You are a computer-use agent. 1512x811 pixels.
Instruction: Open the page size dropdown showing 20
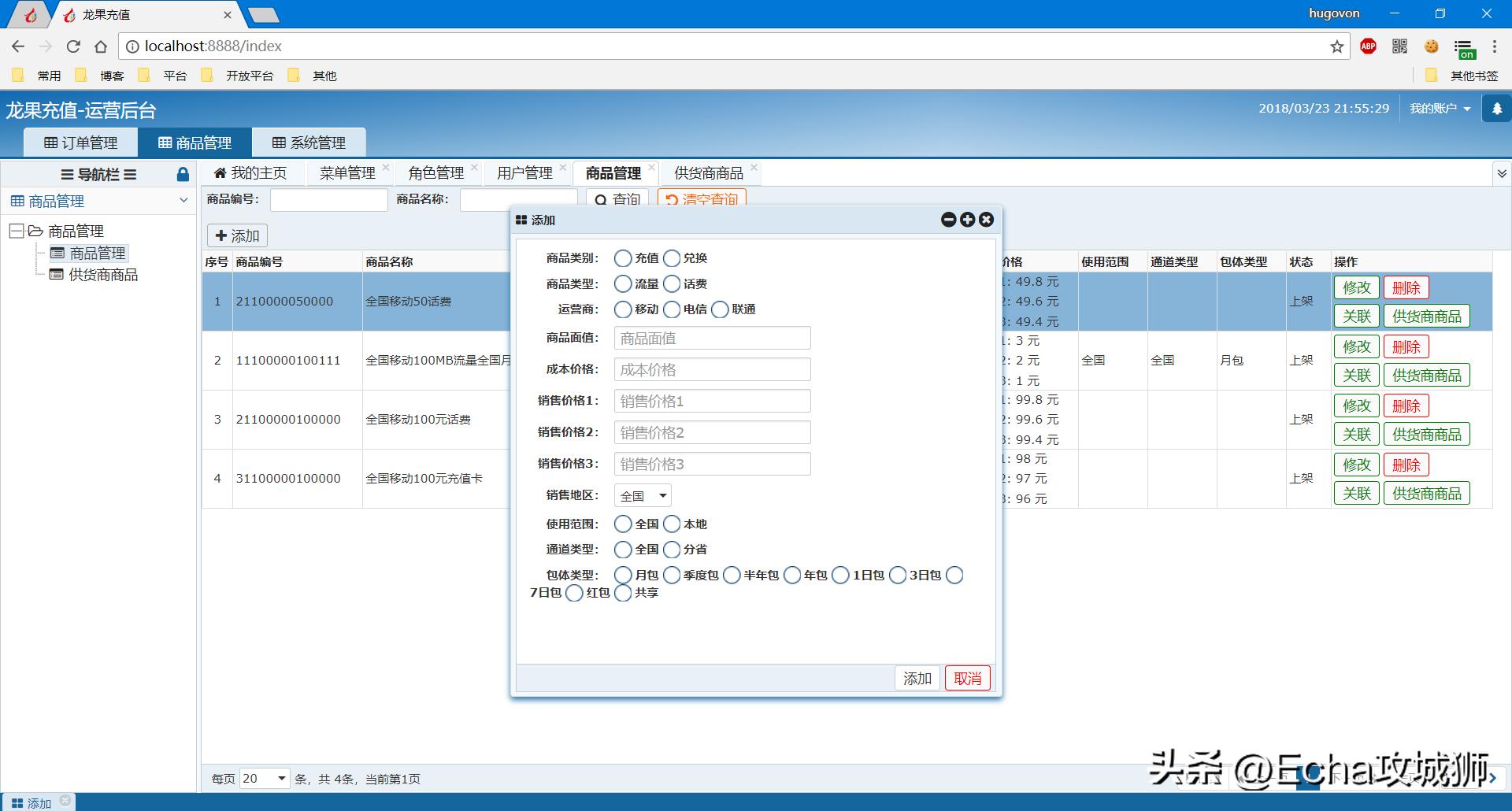[x=265, y=779]
